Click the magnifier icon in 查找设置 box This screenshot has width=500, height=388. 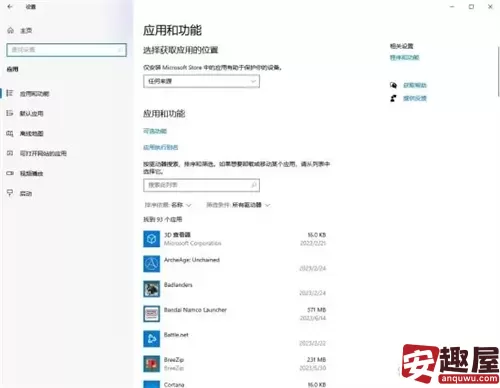(x=119, y=50)
